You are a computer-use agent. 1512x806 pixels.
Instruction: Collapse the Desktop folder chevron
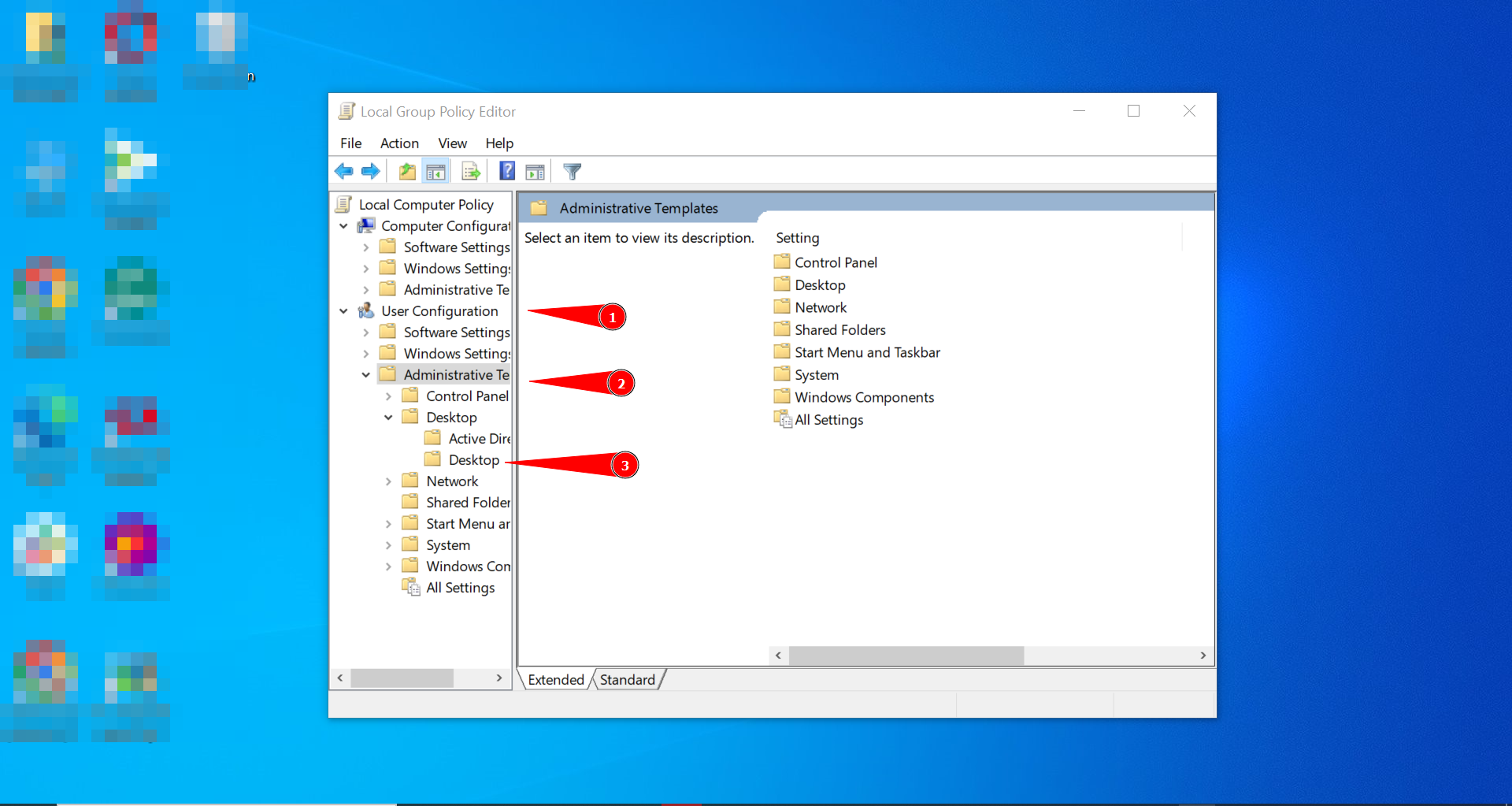(388, 417)
